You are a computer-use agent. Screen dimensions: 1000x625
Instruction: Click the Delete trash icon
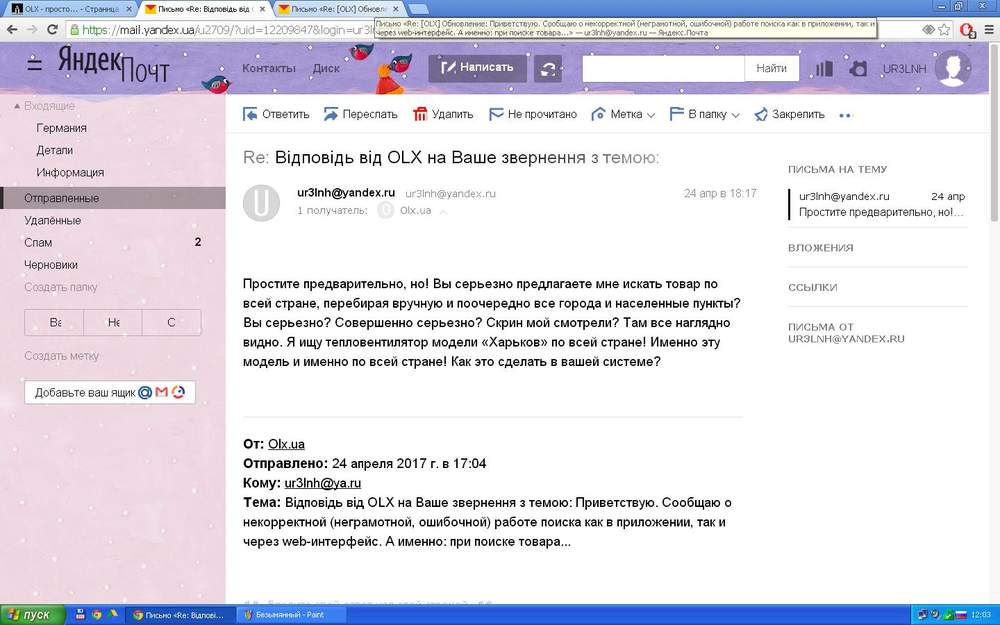pyautogui.click(x=420, y=114)
